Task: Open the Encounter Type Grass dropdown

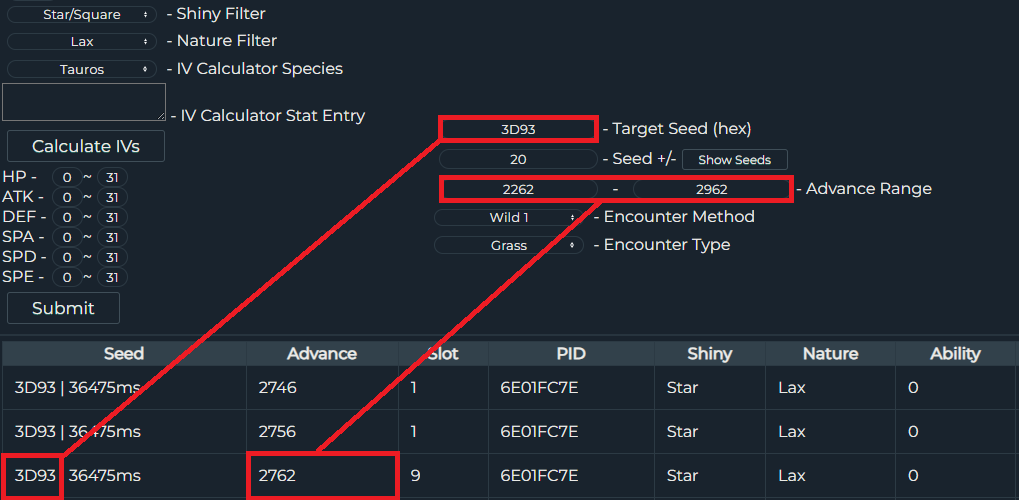Action: (509, 245)
